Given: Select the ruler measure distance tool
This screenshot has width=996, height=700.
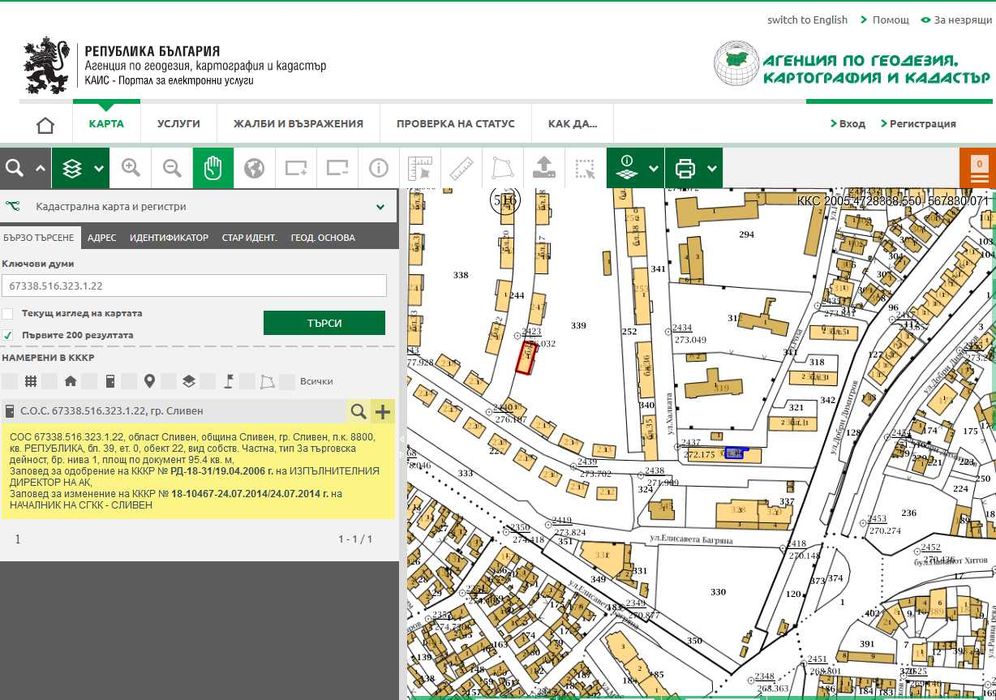Looking at the screenshot, I should [460, 168].
